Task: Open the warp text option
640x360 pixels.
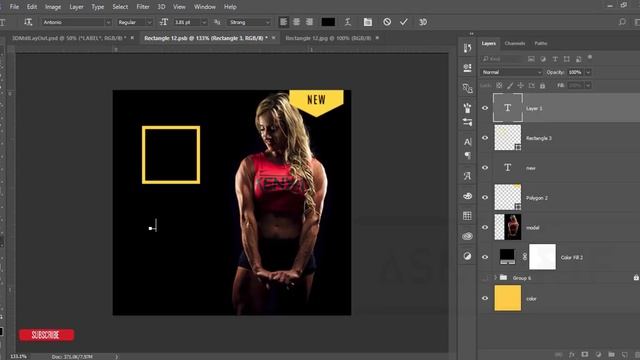Action: (x=348, y=22)
